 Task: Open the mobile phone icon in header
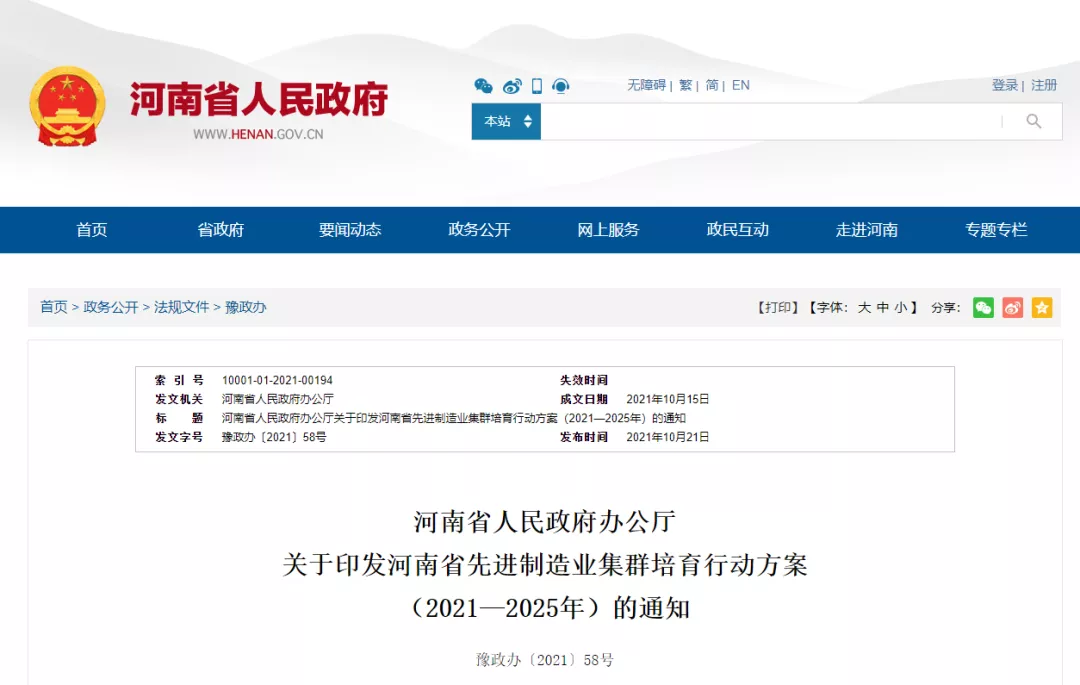pos(537,85)
